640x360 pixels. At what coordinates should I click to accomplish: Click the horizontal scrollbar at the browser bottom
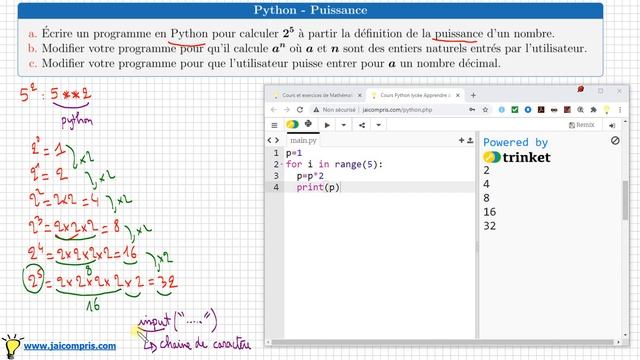442,342
